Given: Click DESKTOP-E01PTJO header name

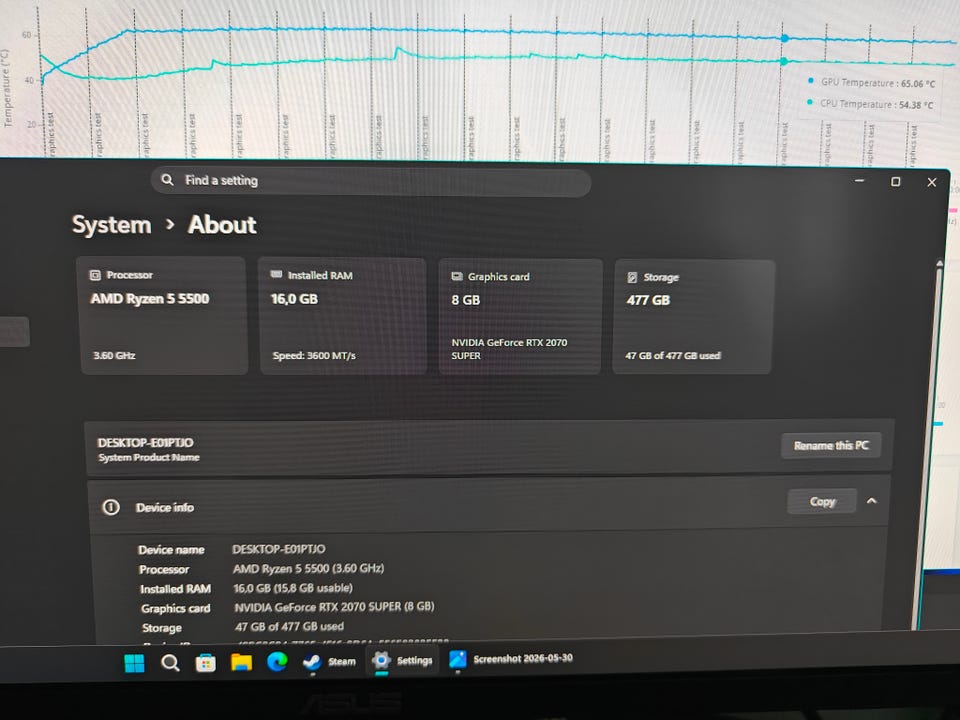Looking at the screenshot, I should pos(146,442).
